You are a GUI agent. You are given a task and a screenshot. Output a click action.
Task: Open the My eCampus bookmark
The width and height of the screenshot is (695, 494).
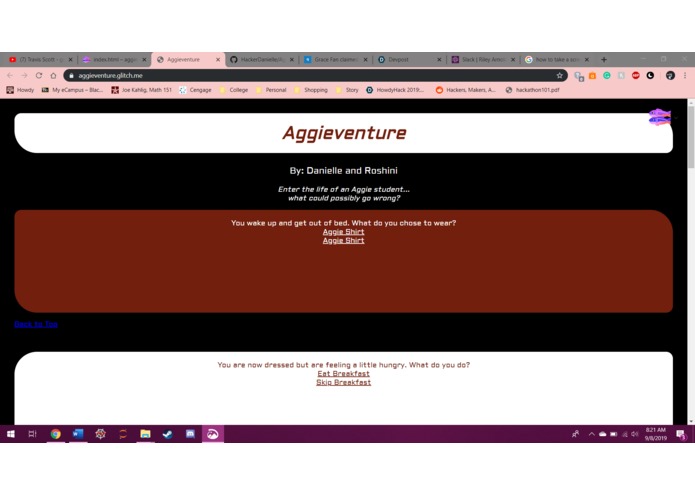tap(72, 90)
